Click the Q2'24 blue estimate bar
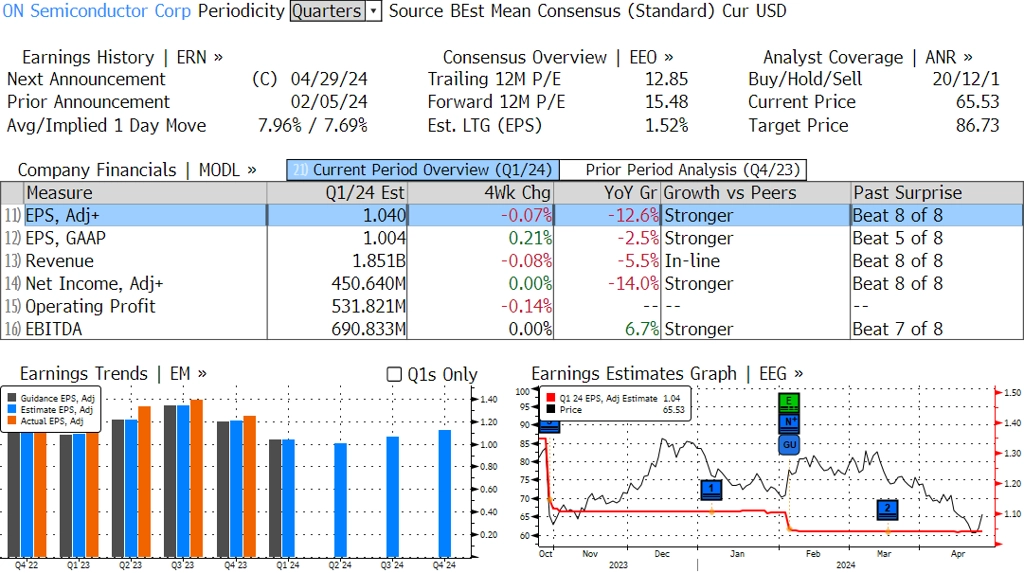The height and width of the screenshot is (573, 1024). pos(340,500)
